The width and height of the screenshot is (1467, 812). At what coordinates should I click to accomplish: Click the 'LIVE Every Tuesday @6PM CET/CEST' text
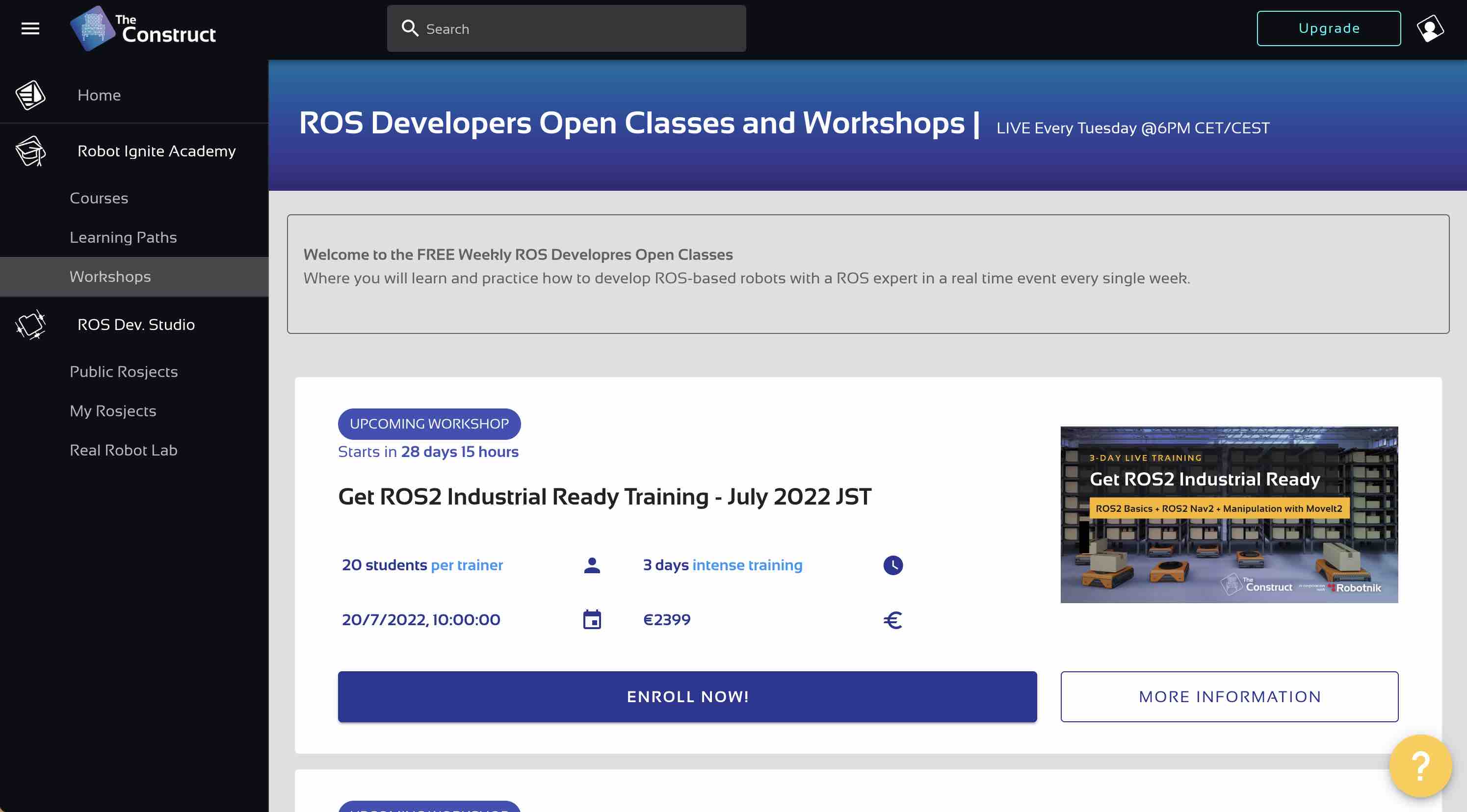(x=1133, y=128)
